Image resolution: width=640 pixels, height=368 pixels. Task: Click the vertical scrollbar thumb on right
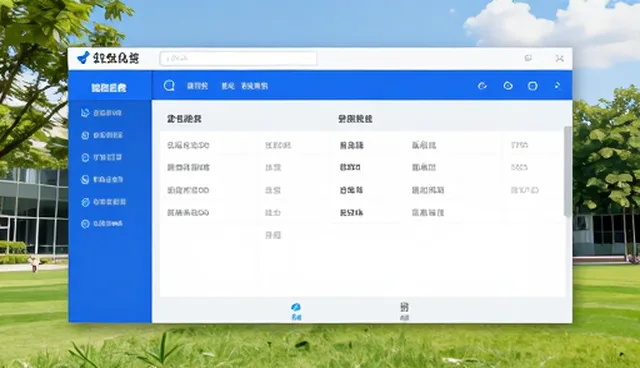[567, 171]
